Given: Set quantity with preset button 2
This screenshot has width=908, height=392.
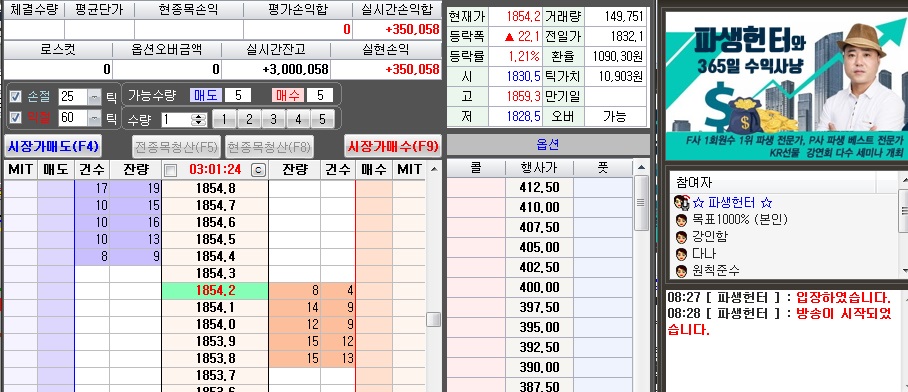Looking at the screenshot, I should tap(249, 119).
